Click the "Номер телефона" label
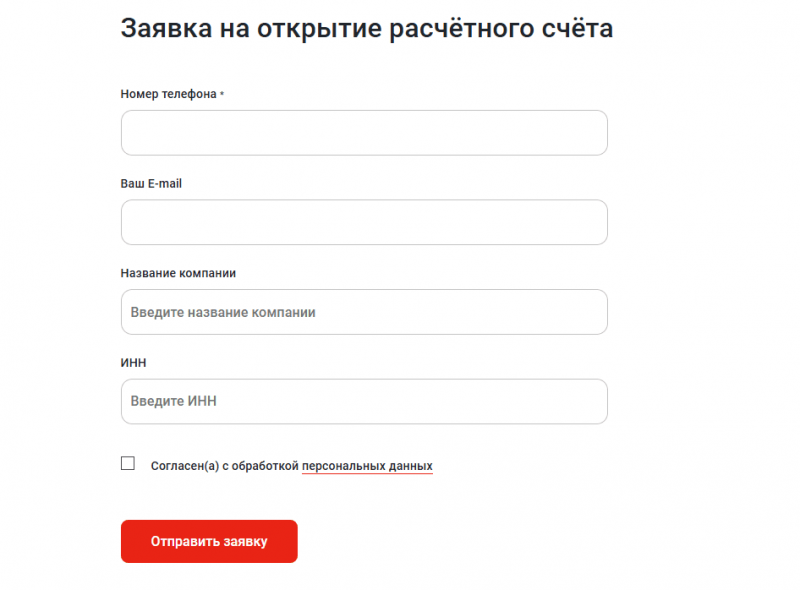 tap(167, 95)
